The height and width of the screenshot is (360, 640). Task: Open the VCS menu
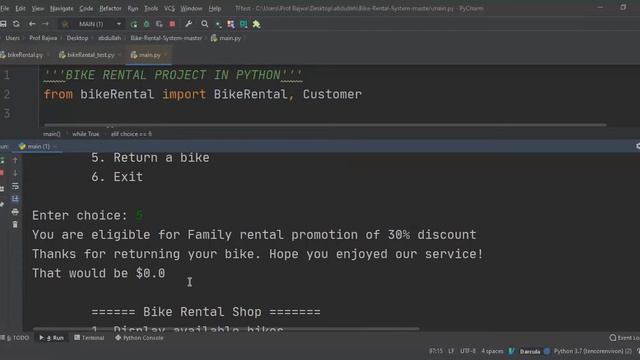pos(169,8)
